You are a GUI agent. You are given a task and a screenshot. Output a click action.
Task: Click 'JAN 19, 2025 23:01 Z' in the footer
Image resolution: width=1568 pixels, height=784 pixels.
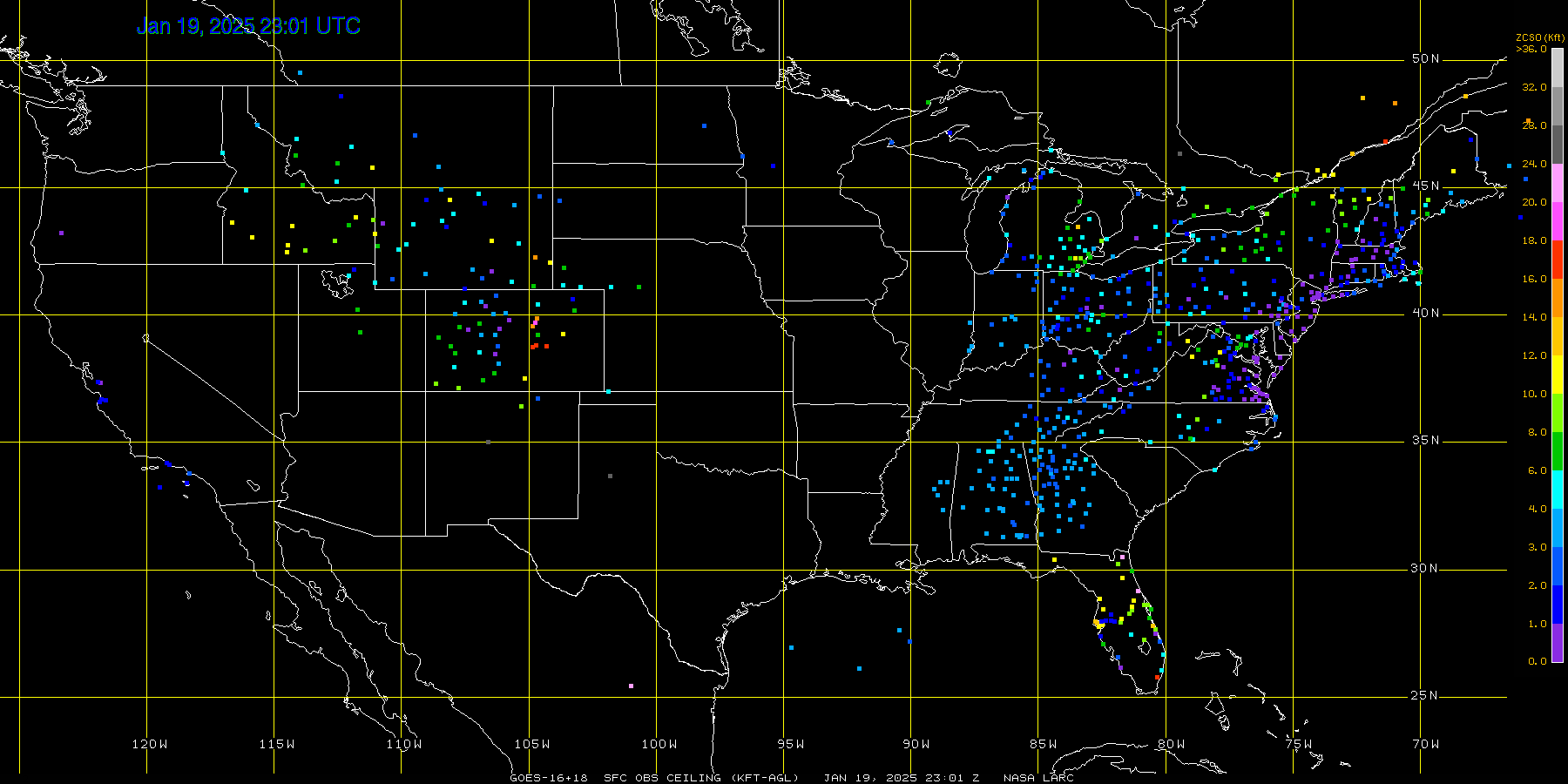click(x=902, y=778)
